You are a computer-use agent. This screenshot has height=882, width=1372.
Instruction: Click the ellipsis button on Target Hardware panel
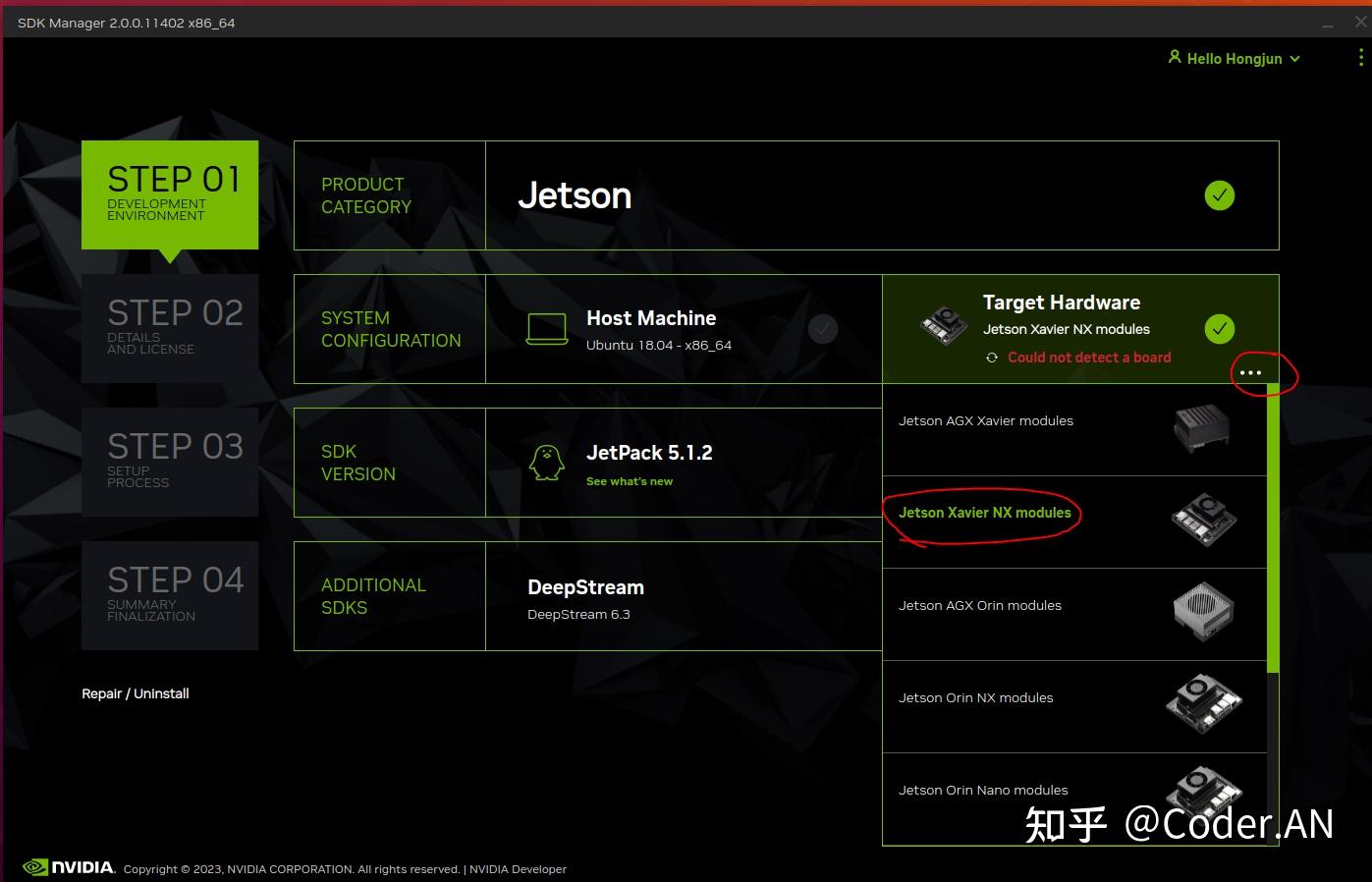(x=1251, y=373)
